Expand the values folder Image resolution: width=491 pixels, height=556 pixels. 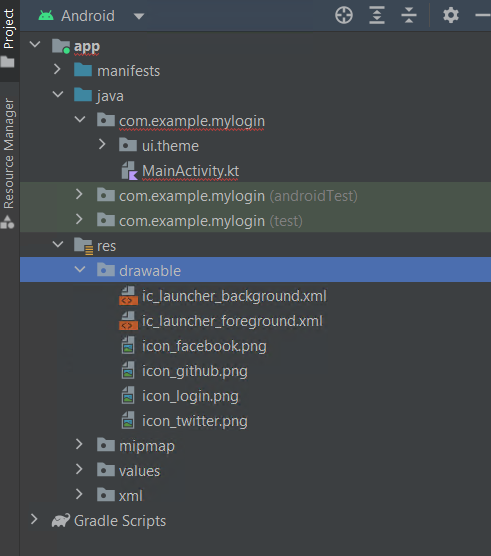click(x=79, y=469)
